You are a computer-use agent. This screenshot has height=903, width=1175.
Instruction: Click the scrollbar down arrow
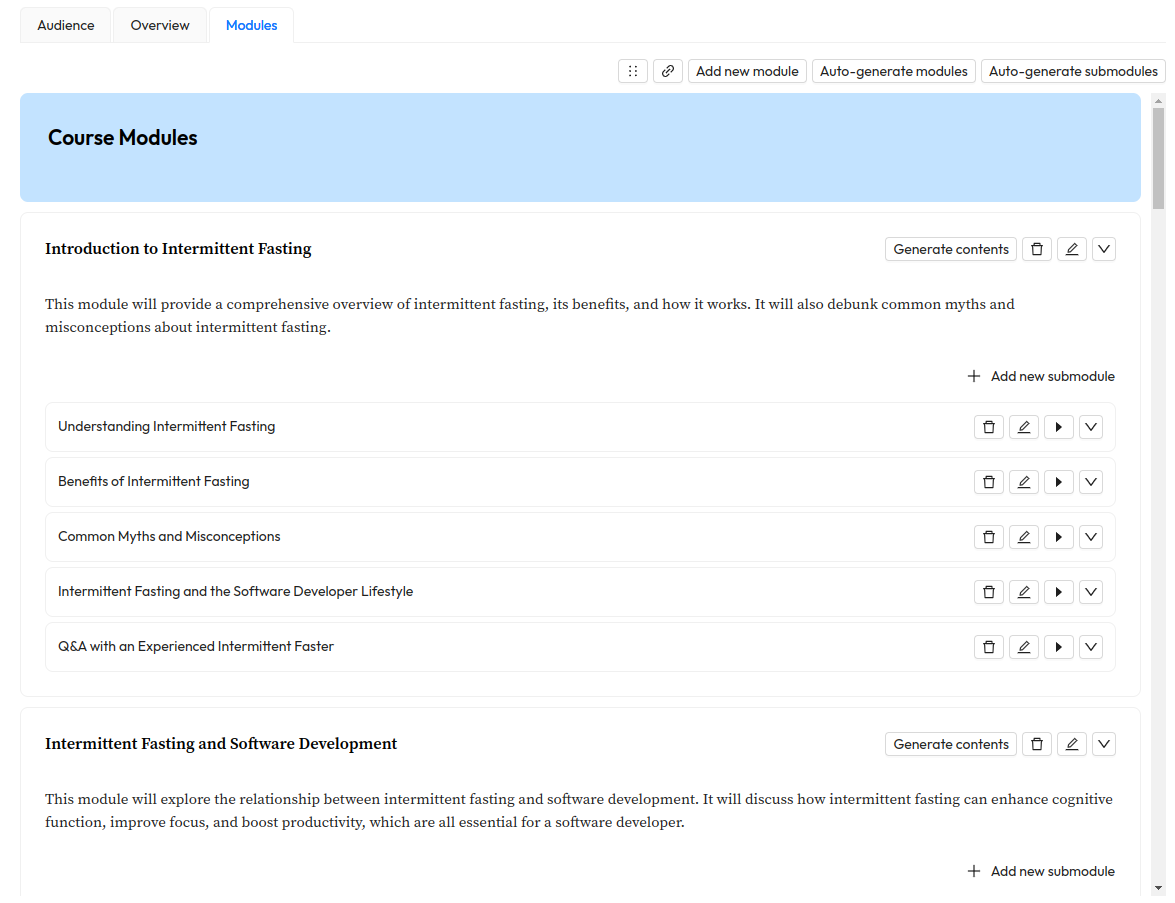point(1159,888)
